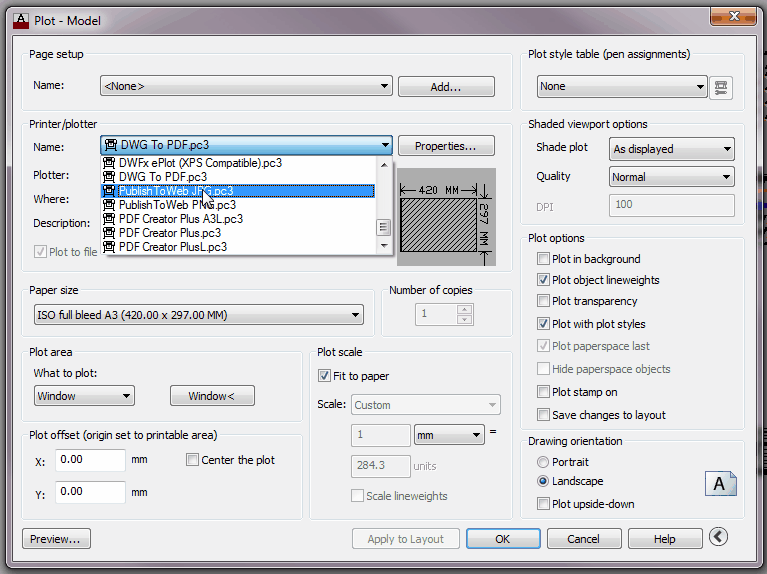
Task: Click the landscape orientation page icon
Action: point(720,484)
